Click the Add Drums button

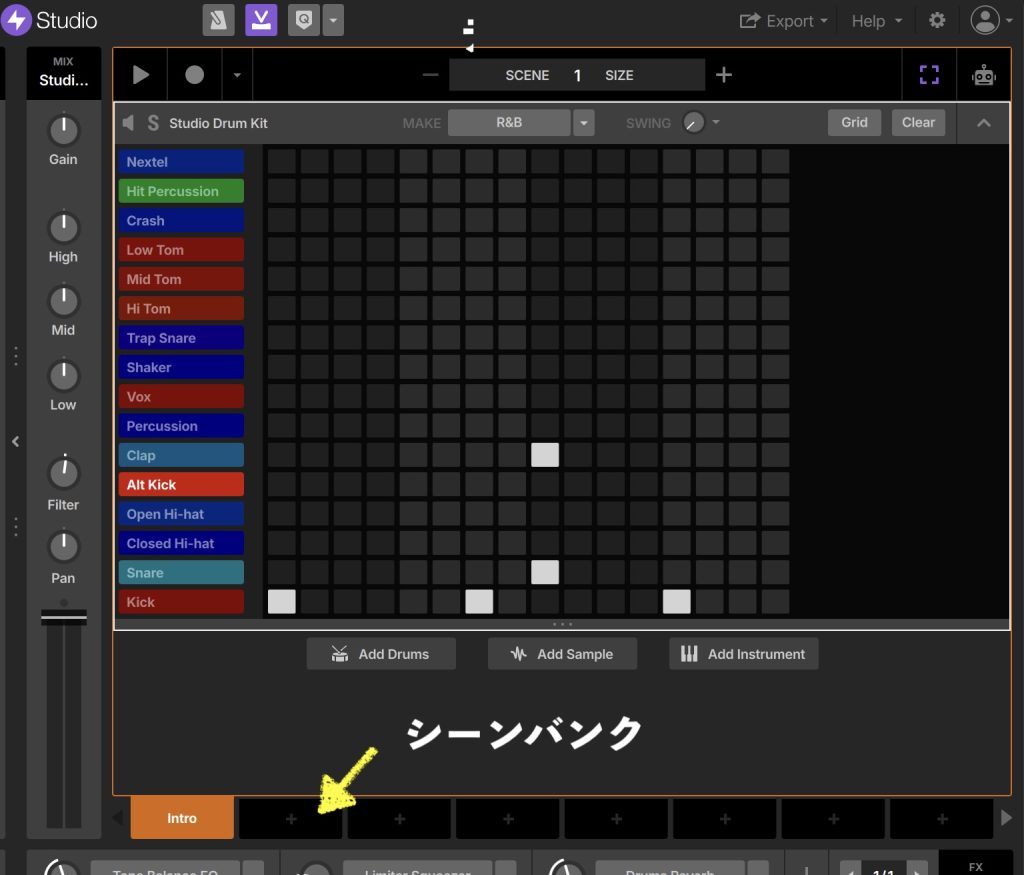(x=381, y=654)
